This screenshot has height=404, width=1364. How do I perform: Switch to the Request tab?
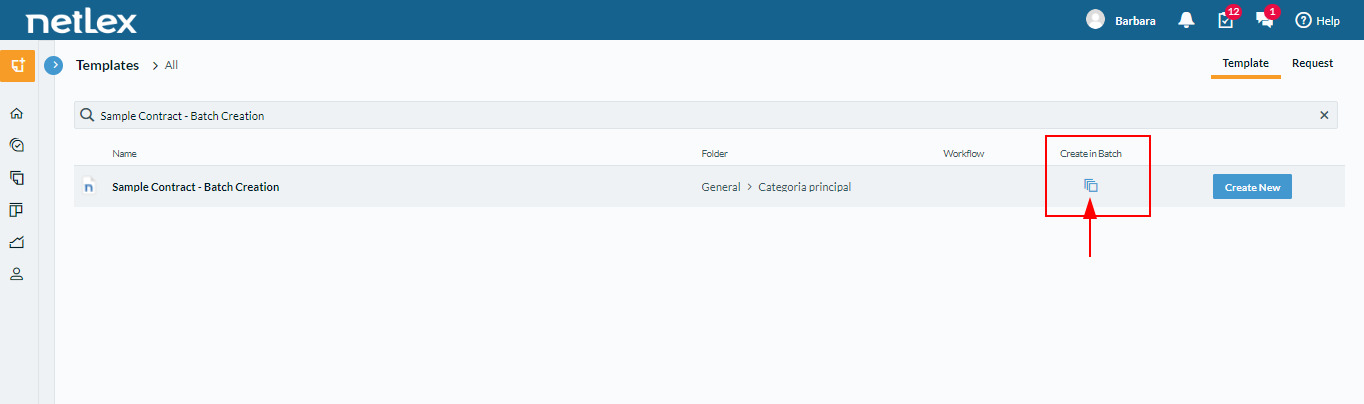pyautogui.click(x=1312, y=63)
